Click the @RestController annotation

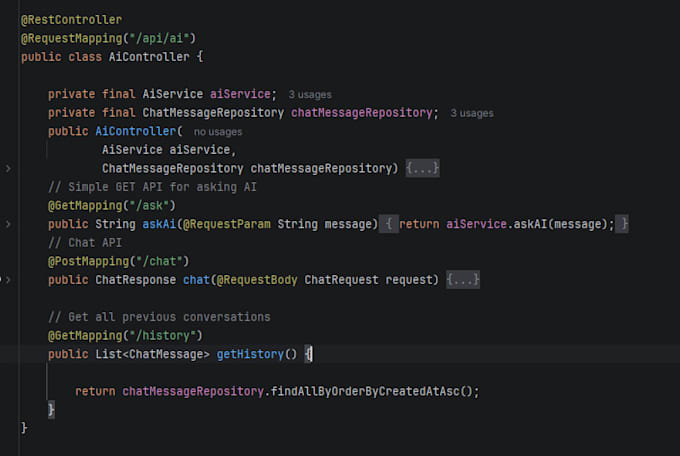[x=72, y=20]
